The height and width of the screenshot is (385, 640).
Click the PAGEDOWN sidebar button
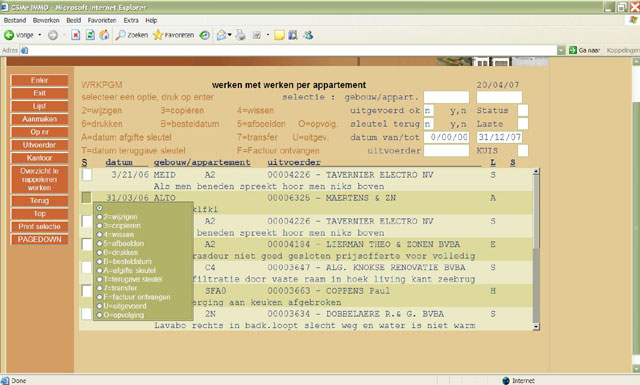point(40,239)
